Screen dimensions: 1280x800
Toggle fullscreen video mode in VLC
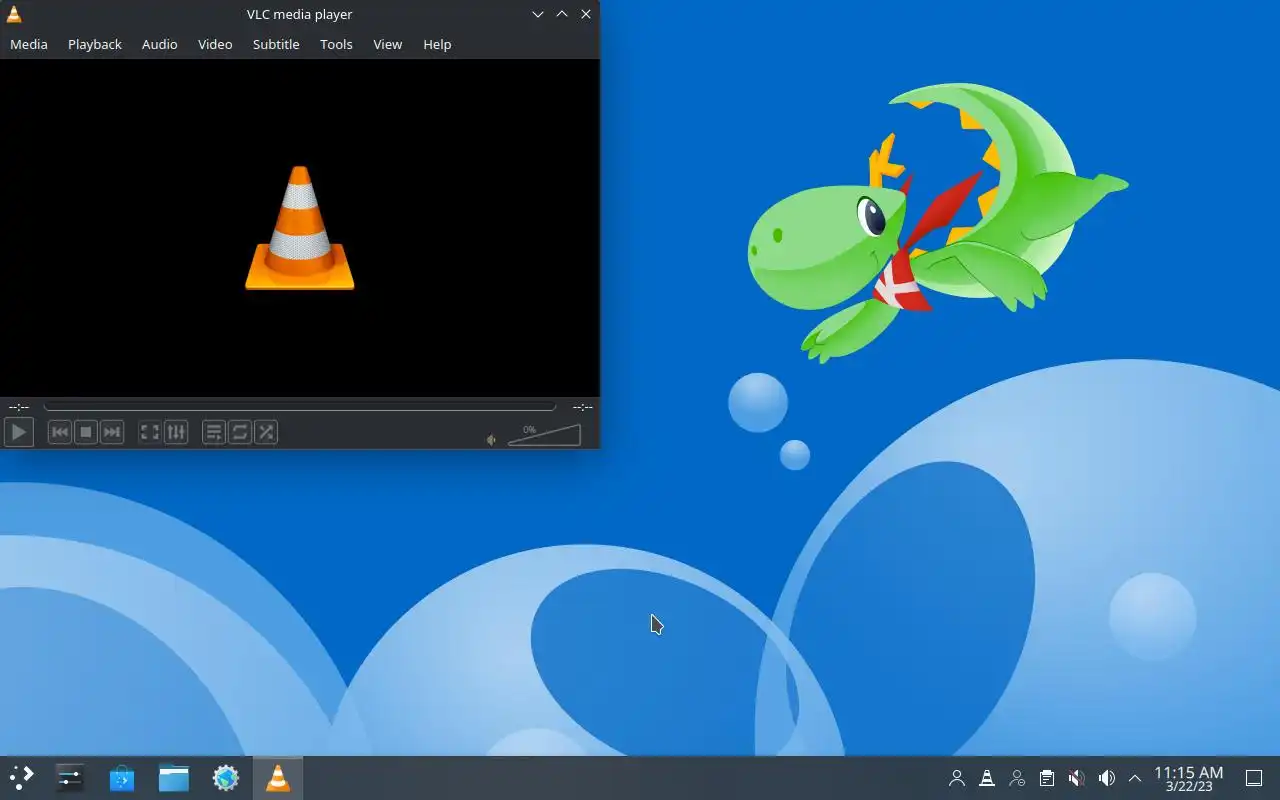(149, 432)
